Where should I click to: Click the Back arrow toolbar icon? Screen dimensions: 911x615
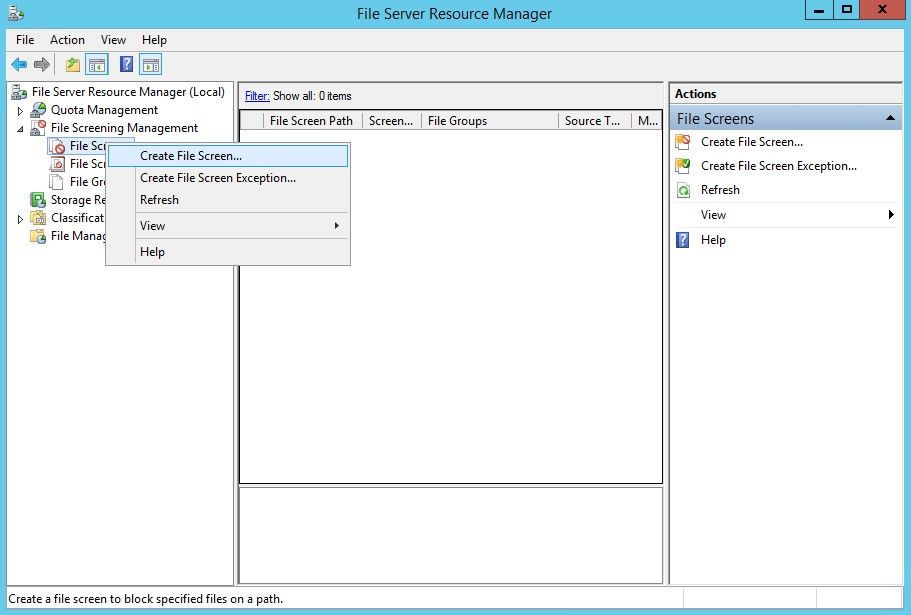(19, 64)
